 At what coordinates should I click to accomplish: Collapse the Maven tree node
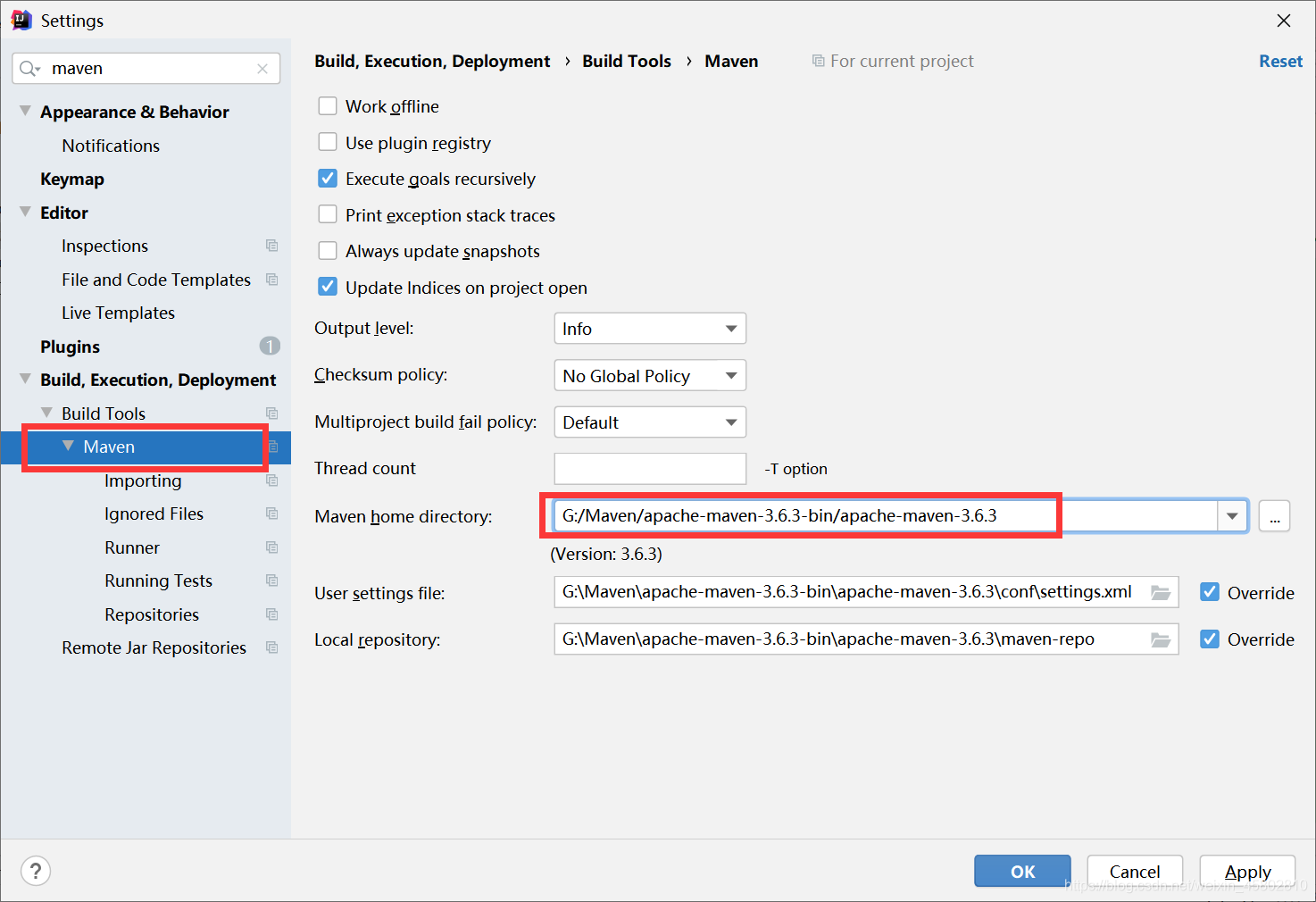(x=68, y=446)
